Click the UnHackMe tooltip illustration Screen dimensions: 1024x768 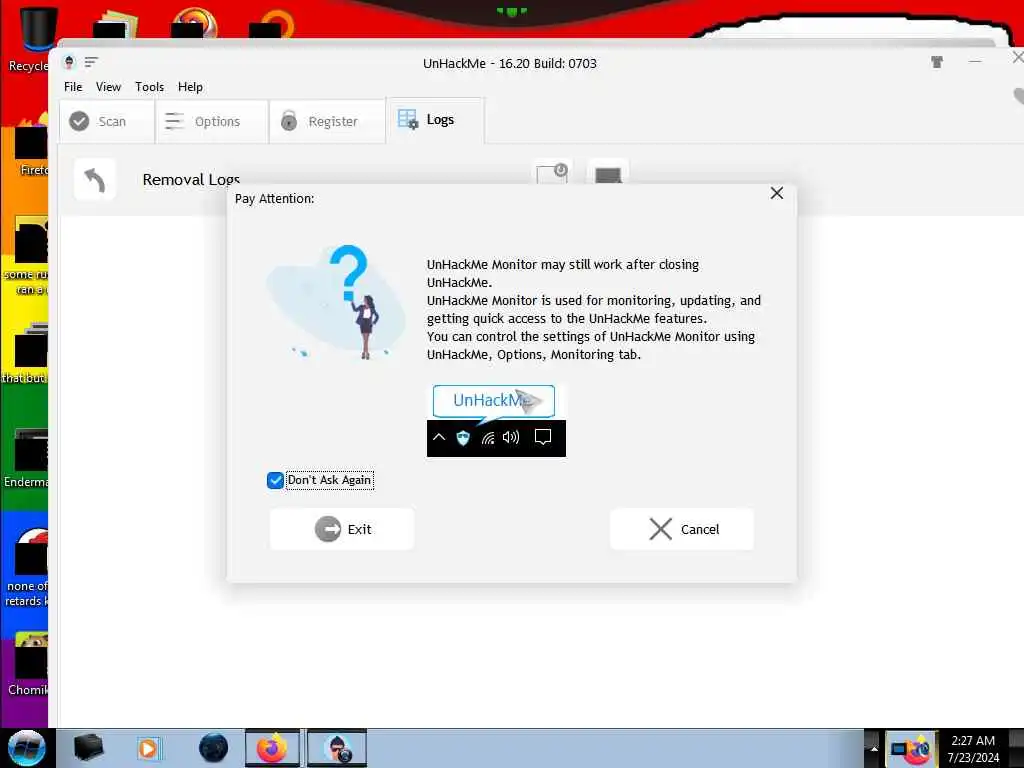(x=496, y=421)
